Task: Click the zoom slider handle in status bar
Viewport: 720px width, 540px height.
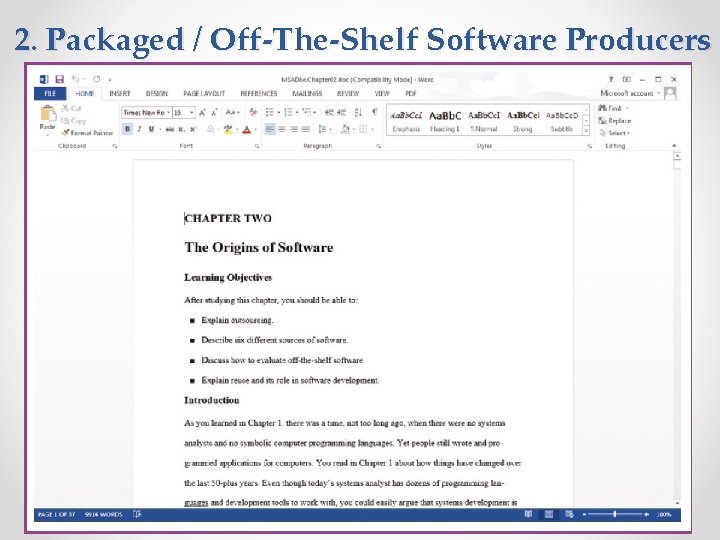Action: click(x=614, y=514)
